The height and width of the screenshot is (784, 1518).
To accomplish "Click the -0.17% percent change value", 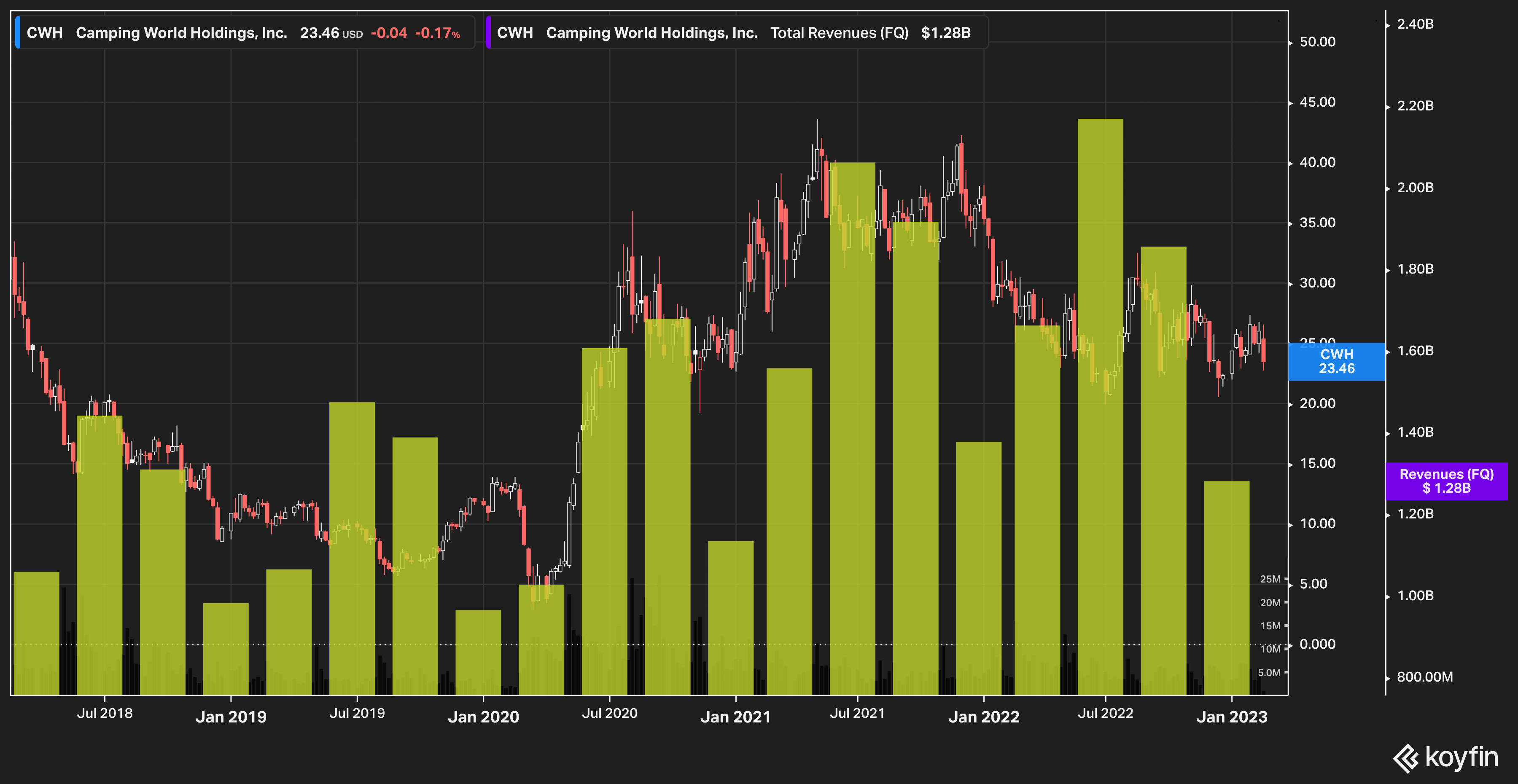I will (x=437, y=33).
